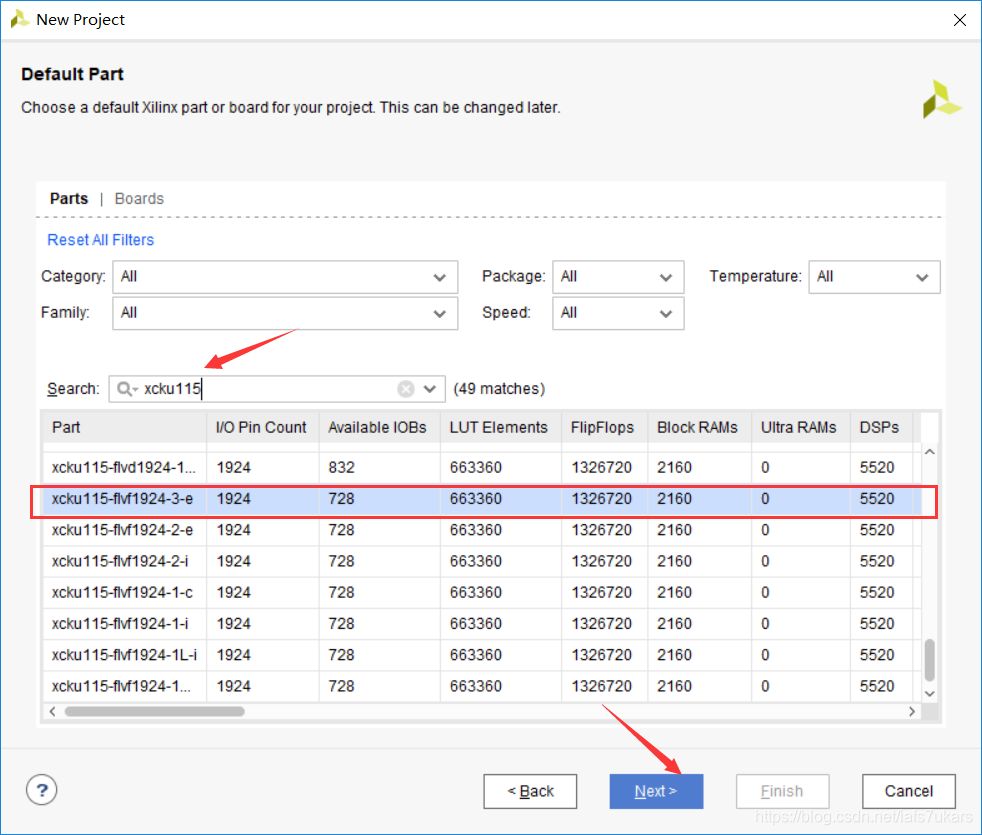Click the table scroll right arrow
This screenshot has height=835, width=982.
(x=912, y=712)
